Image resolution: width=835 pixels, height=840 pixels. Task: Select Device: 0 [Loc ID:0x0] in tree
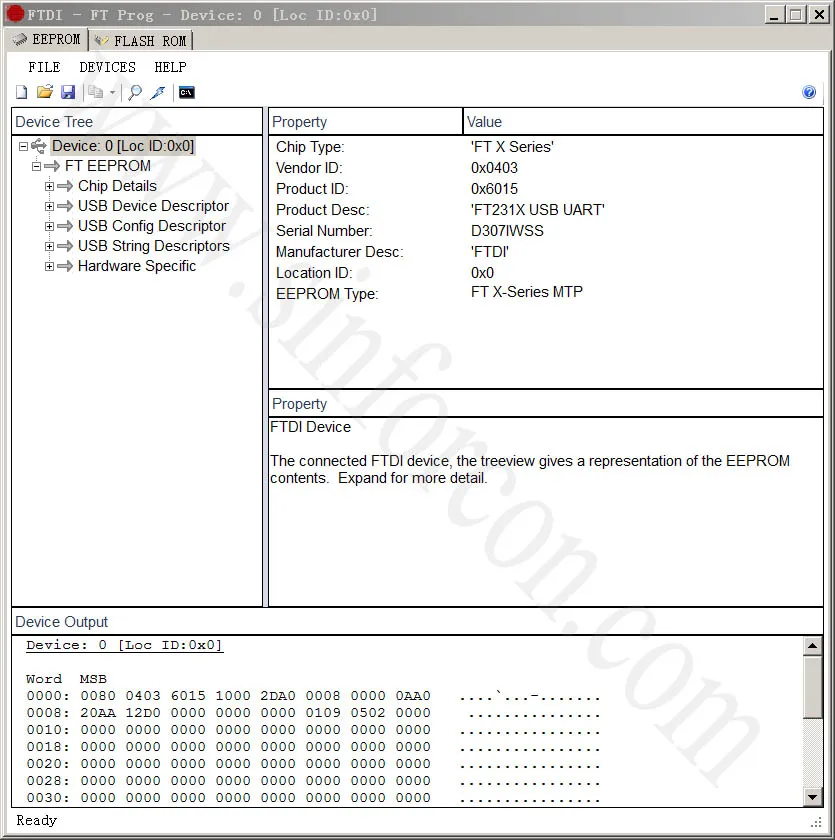pyautogui.click(x=123, y=146)
